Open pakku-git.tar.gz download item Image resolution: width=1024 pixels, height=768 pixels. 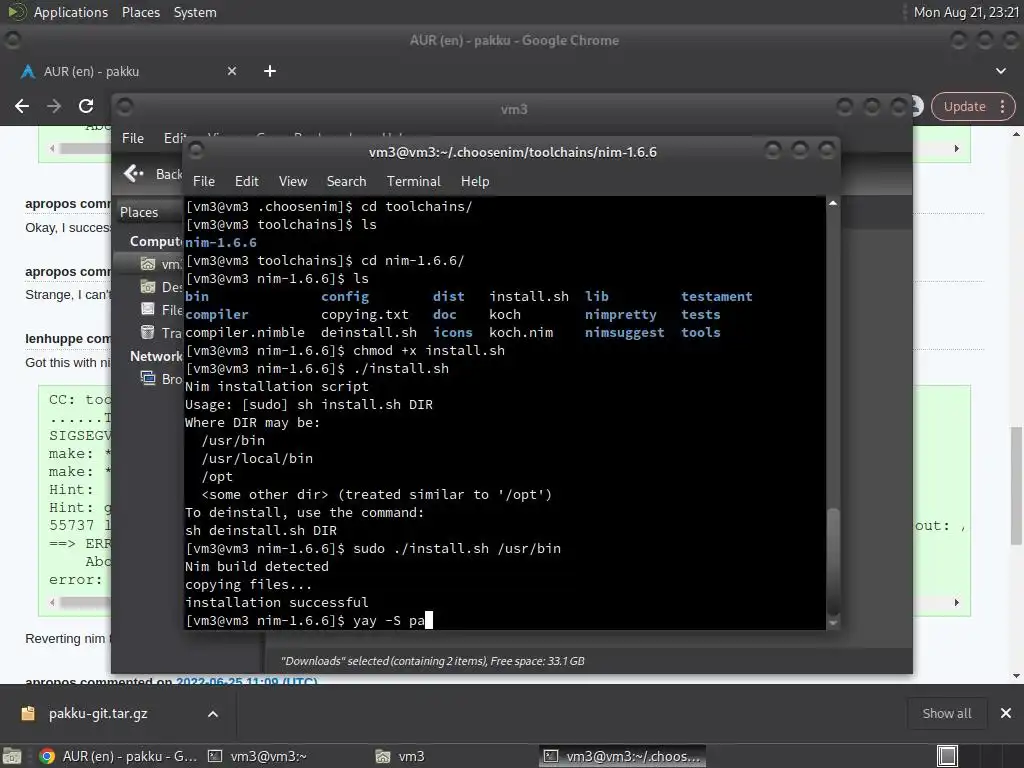click(98, 714)
